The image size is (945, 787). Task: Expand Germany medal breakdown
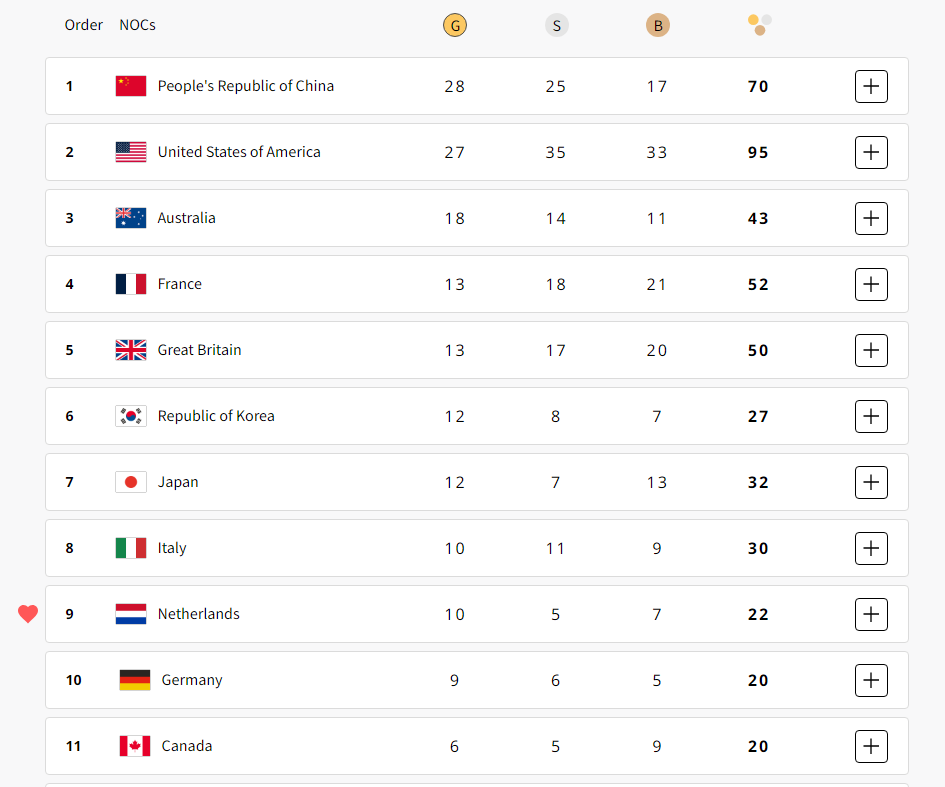pyautogui.click(x=871, y=680)
